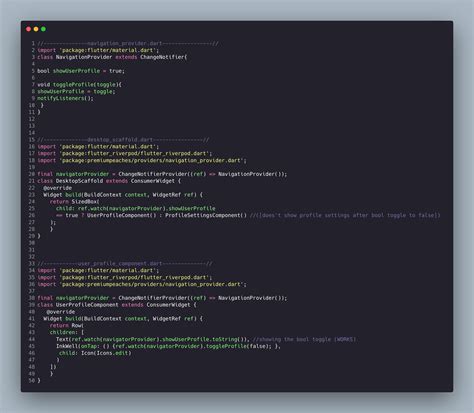Click the 'children: [' line
This screenshot has width=474, height=413.
(x=67, y=332)
